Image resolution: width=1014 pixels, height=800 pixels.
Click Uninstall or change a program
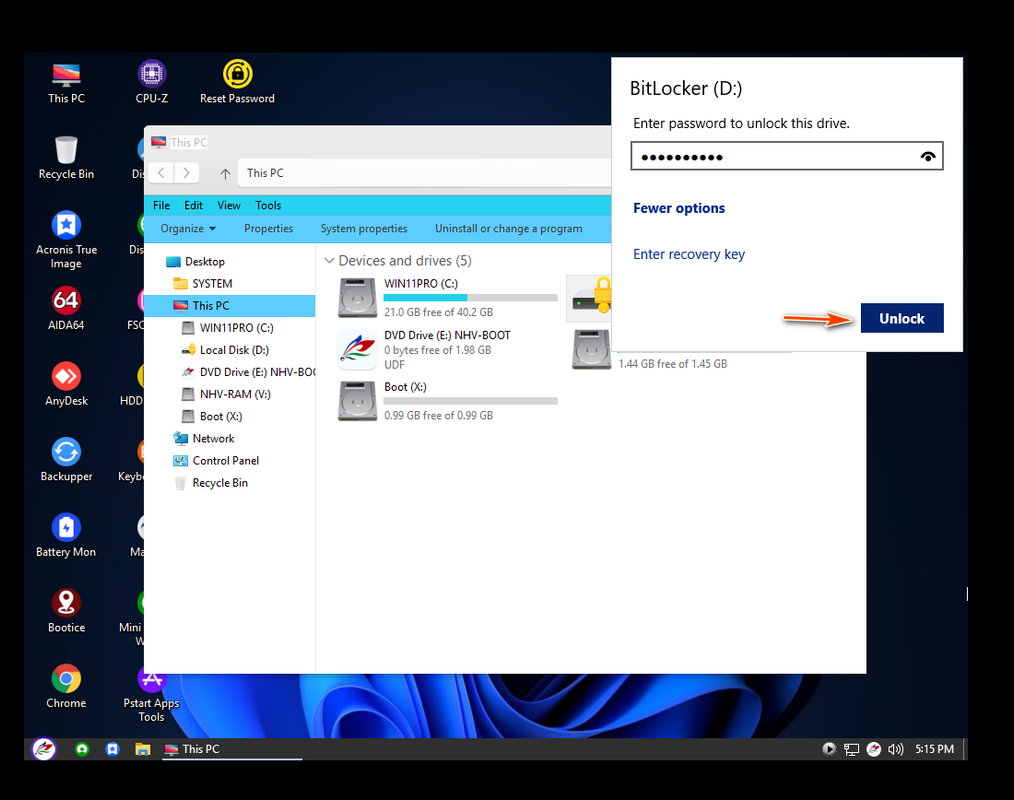coord(508,228)
